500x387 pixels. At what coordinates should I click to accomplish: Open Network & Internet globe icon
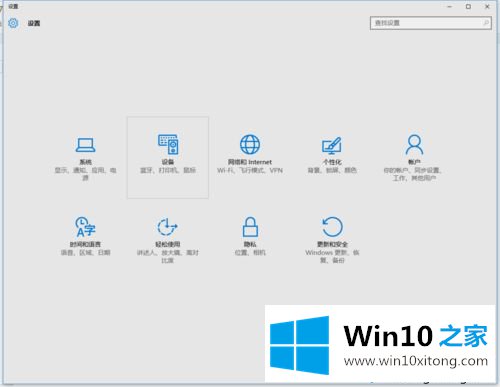(x=250, y=144)
